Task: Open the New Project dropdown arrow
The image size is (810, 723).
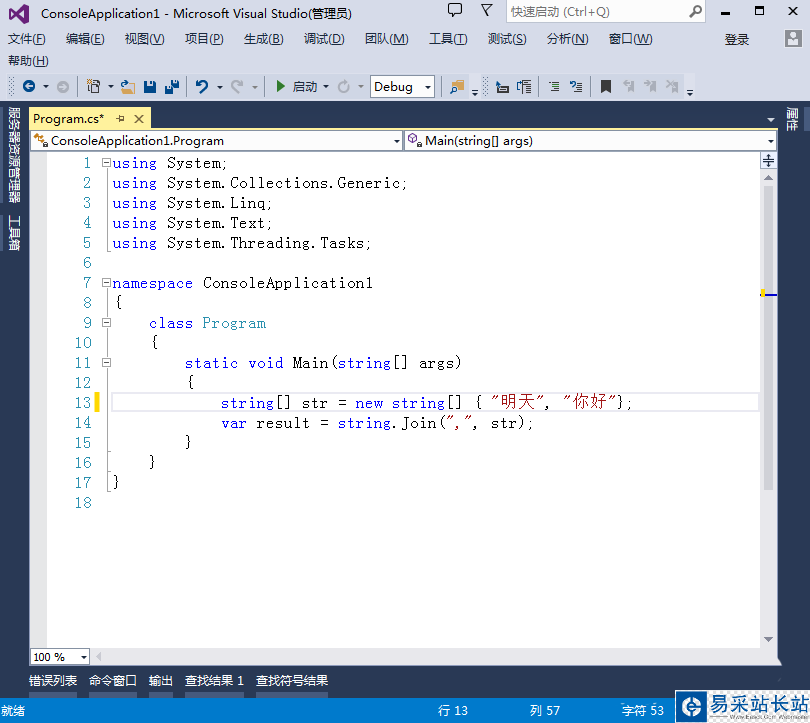Action: point(111,87)
